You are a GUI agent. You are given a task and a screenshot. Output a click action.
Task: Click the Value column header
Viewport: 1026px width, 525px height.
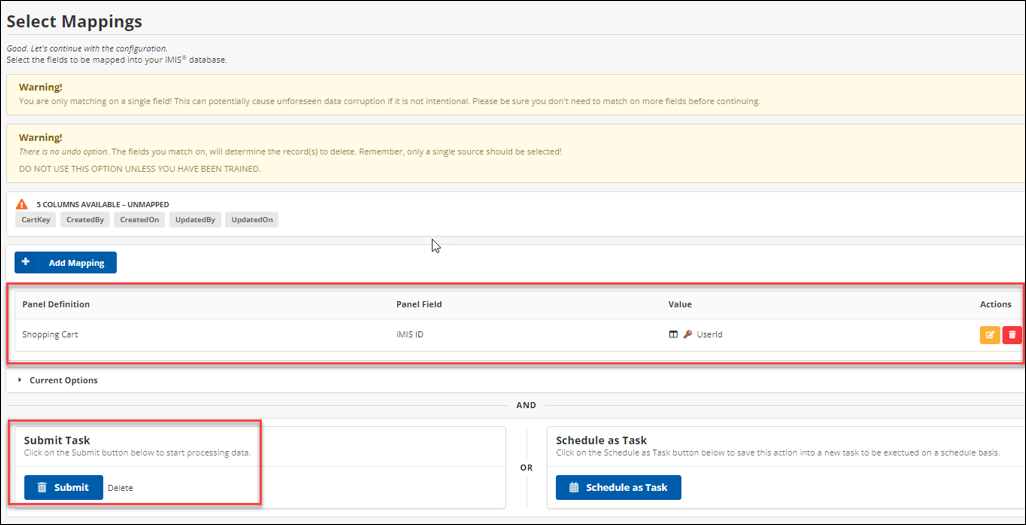click(x=680, y=304)
